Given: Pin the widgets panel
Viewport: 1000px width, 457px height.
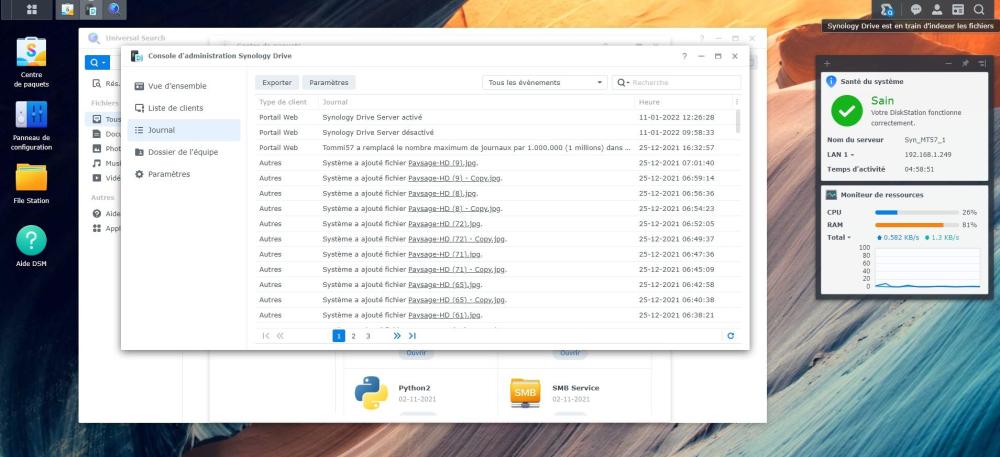Looking at the screenshot, I should pyautogui.click(x=965, y=64).
